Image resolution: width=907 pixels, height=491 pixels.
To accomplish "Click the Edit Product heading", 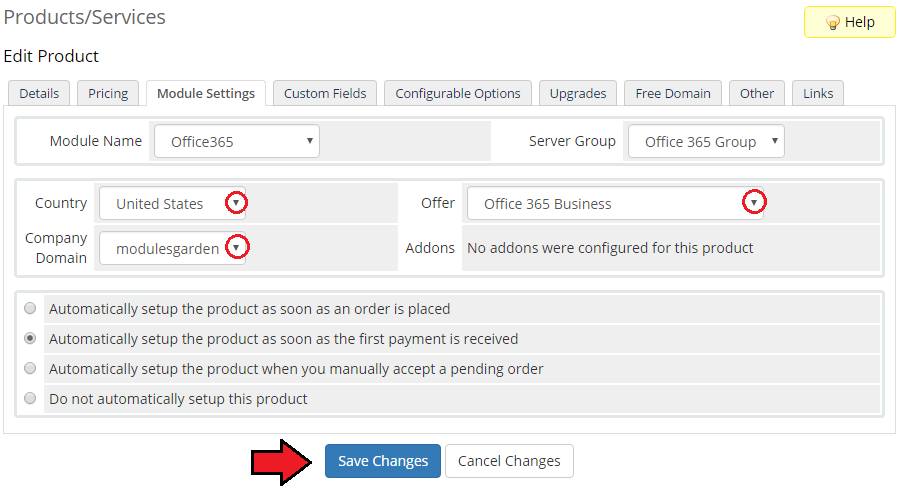I will 51,56.
